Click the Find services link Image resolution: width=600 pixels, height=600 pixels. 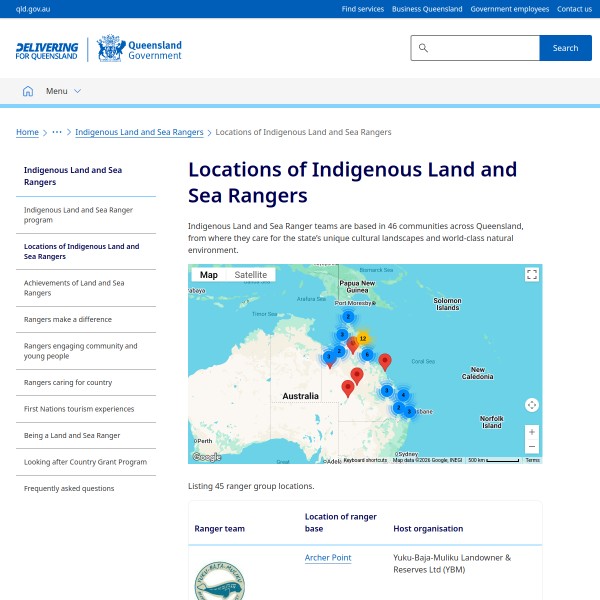(x=362, y=9)
